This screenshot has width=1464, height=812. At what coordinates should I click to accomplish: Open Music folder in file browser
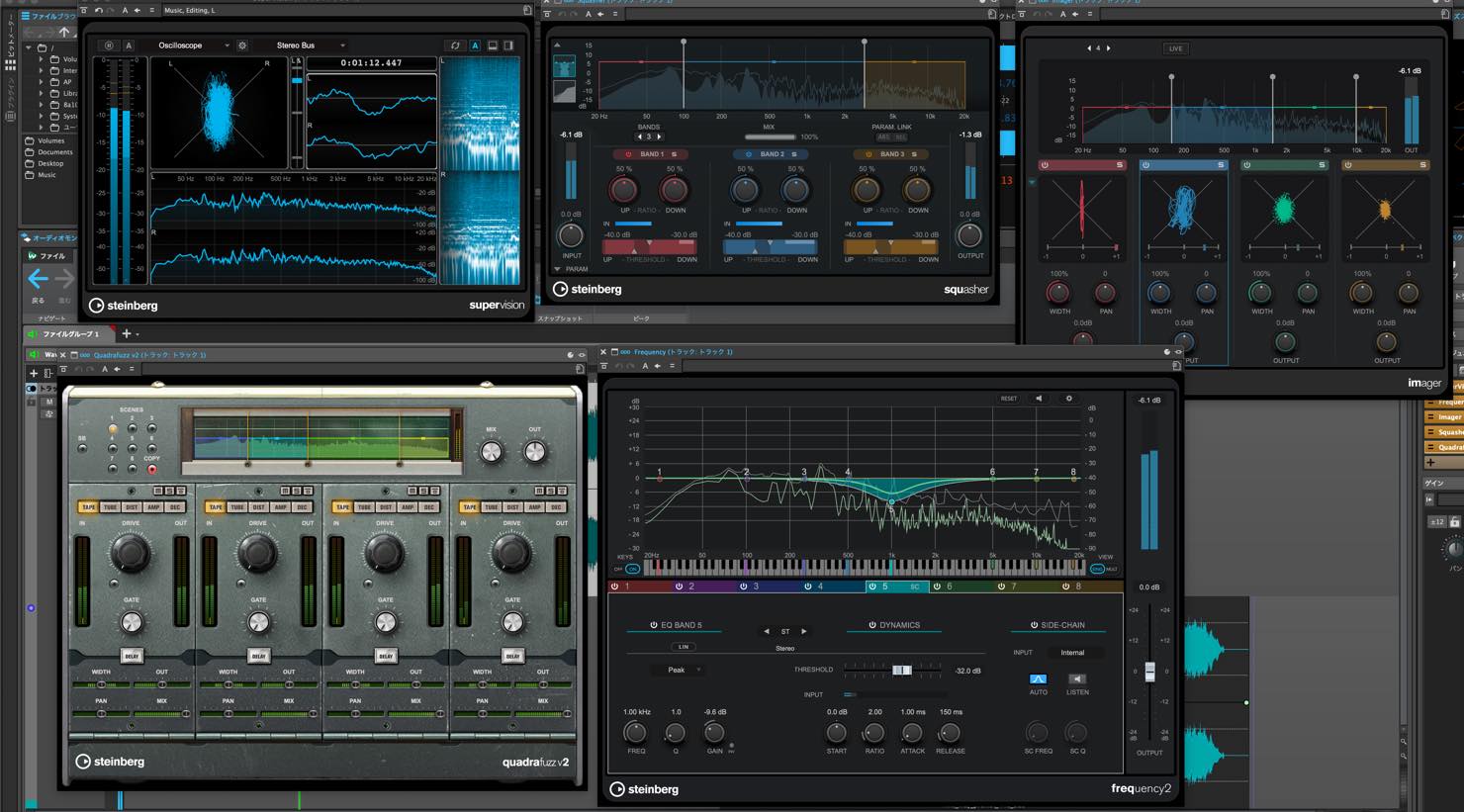(41, 175)
